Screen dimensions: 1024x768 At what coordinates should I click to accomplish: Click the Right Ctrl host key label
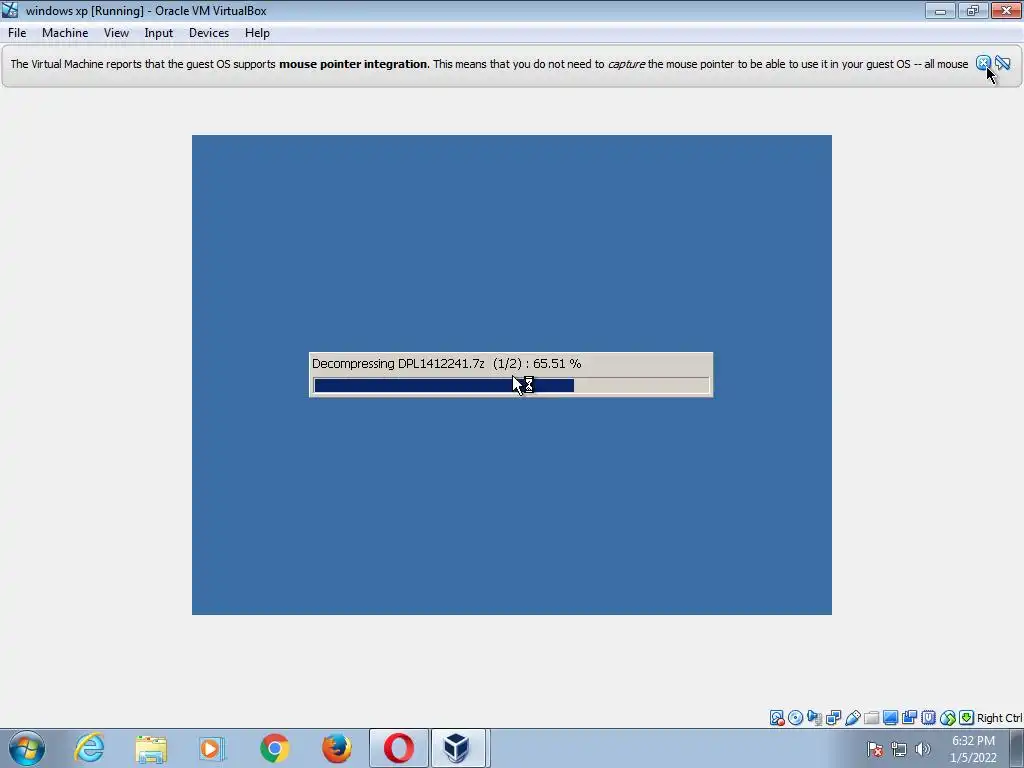(999, 718)
